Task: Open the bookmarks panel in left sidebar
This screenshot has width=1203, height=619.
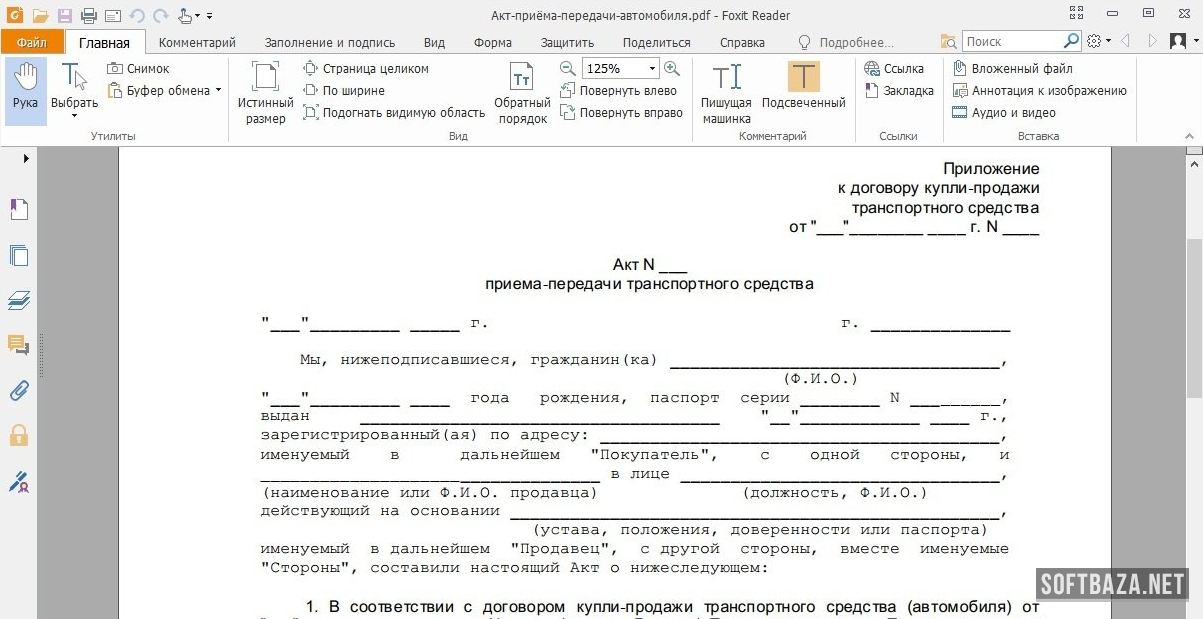Action: click(x=19, y=209)
